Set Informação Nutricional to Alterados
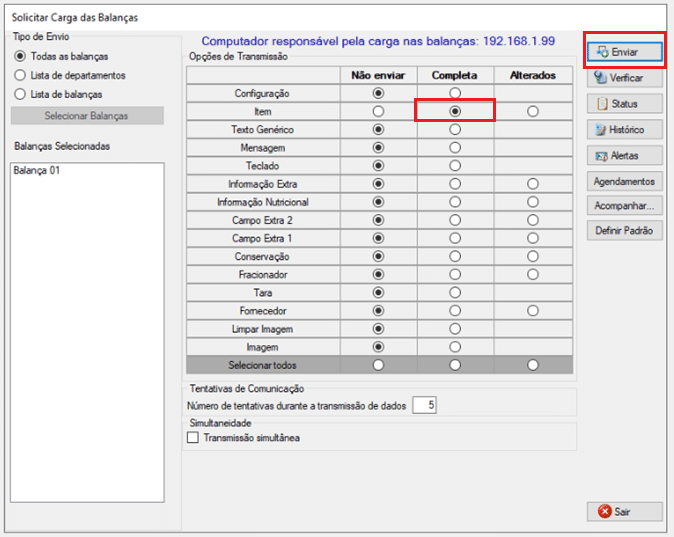The width and height of the screenshot is (674, 537). 533,202
